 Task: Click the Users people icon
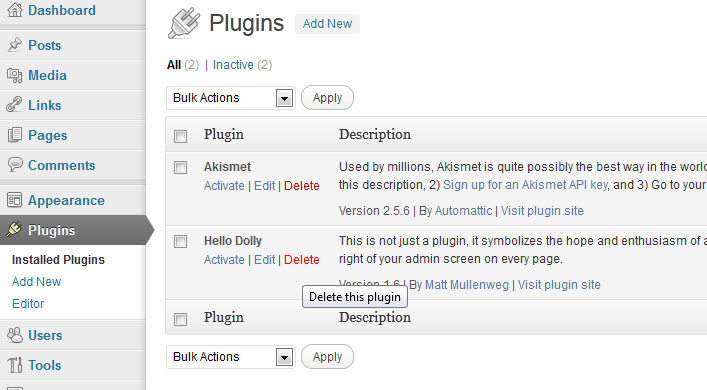click(x=14, y=335)
